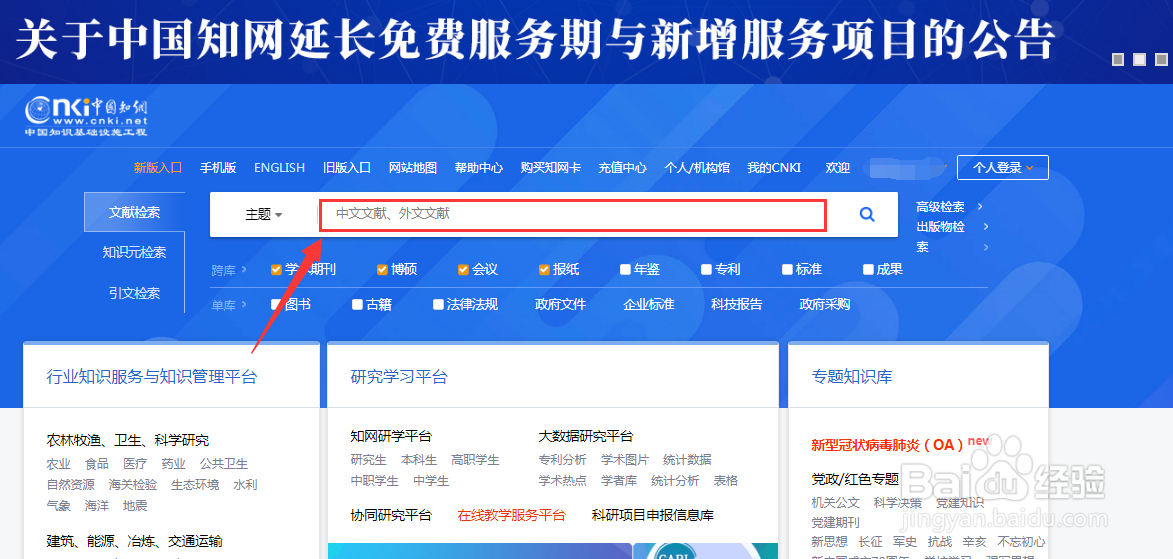
Task: Open 网站地图 navigation item
Action: click(x=413, y=168)
